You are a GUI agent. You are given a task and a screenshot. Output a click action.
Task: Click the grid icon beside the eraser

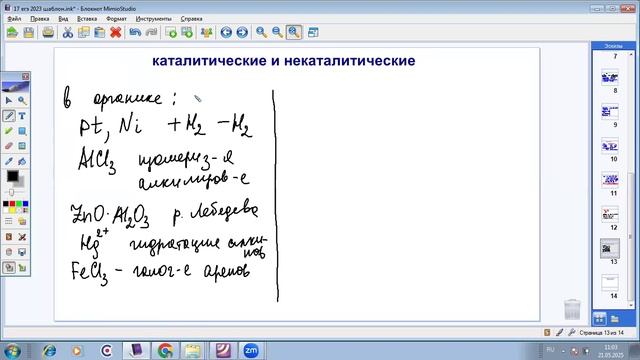click(x=22, y=146)
